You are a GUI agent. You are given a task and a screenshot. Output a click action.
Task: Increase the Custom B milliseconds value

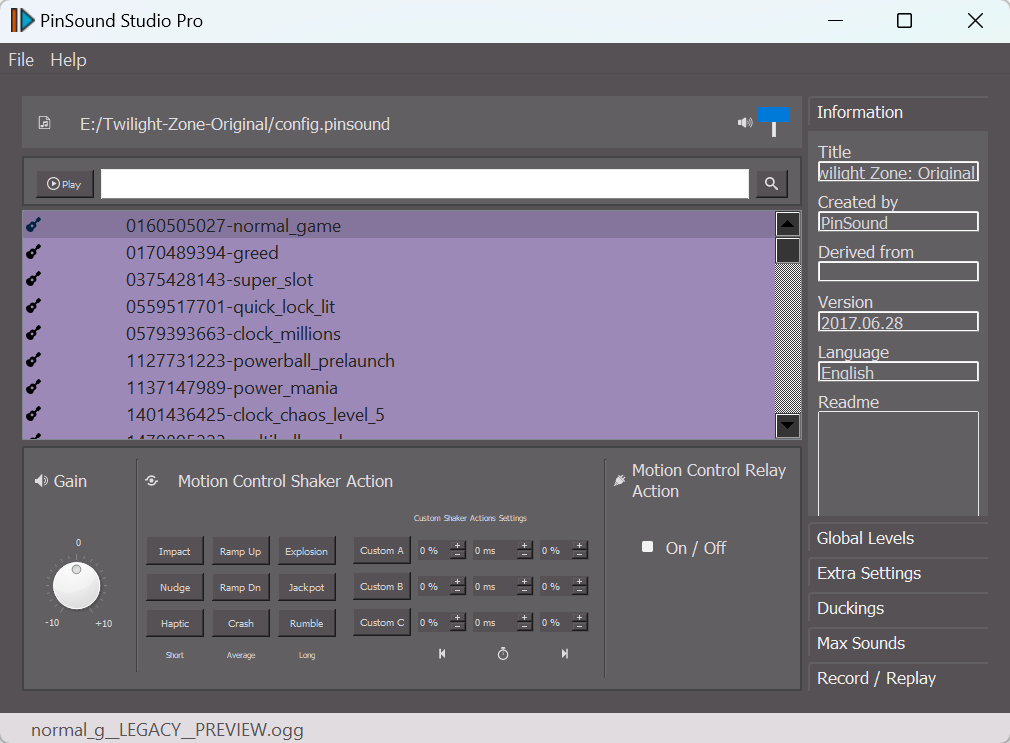click(x=524, y=583)
